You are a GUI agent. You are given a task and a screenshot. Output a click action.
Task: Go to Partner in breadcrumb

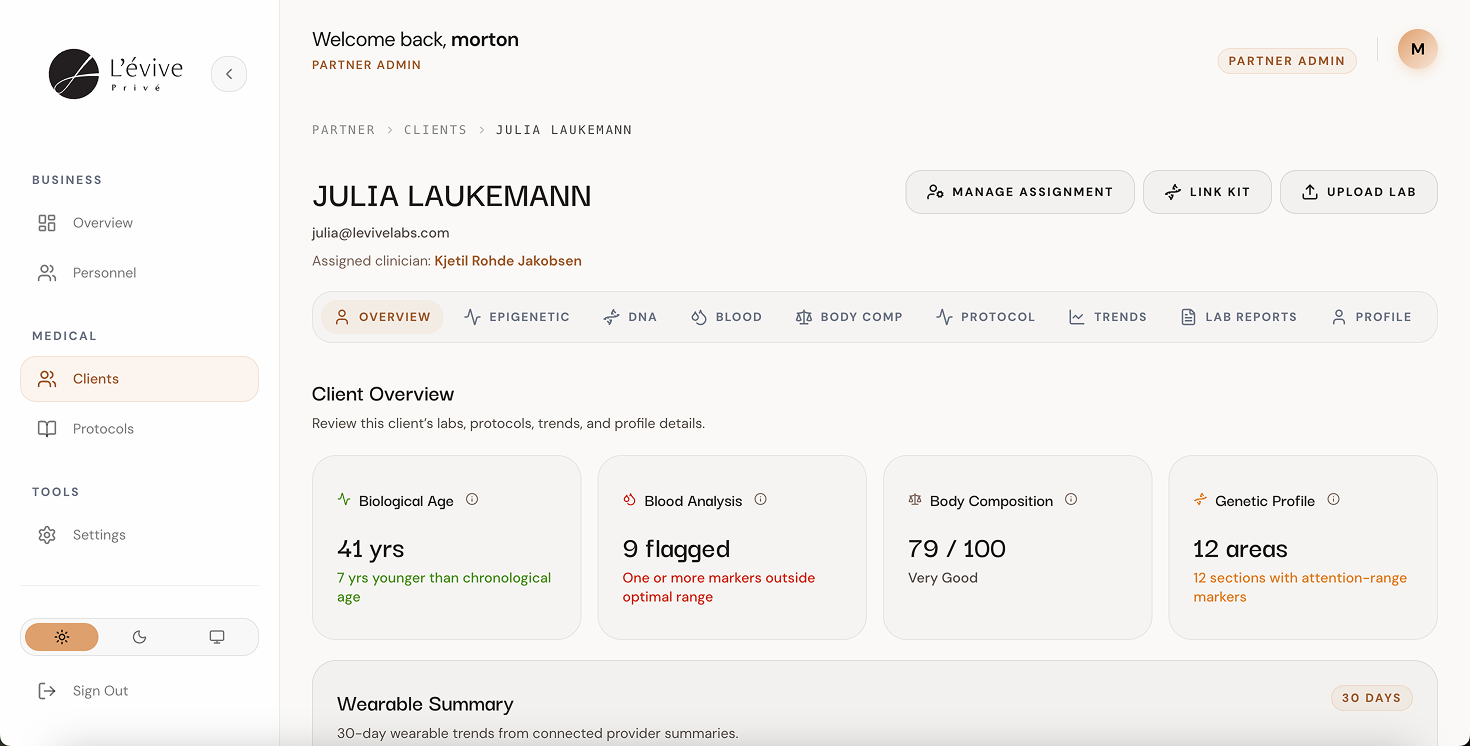344,130
